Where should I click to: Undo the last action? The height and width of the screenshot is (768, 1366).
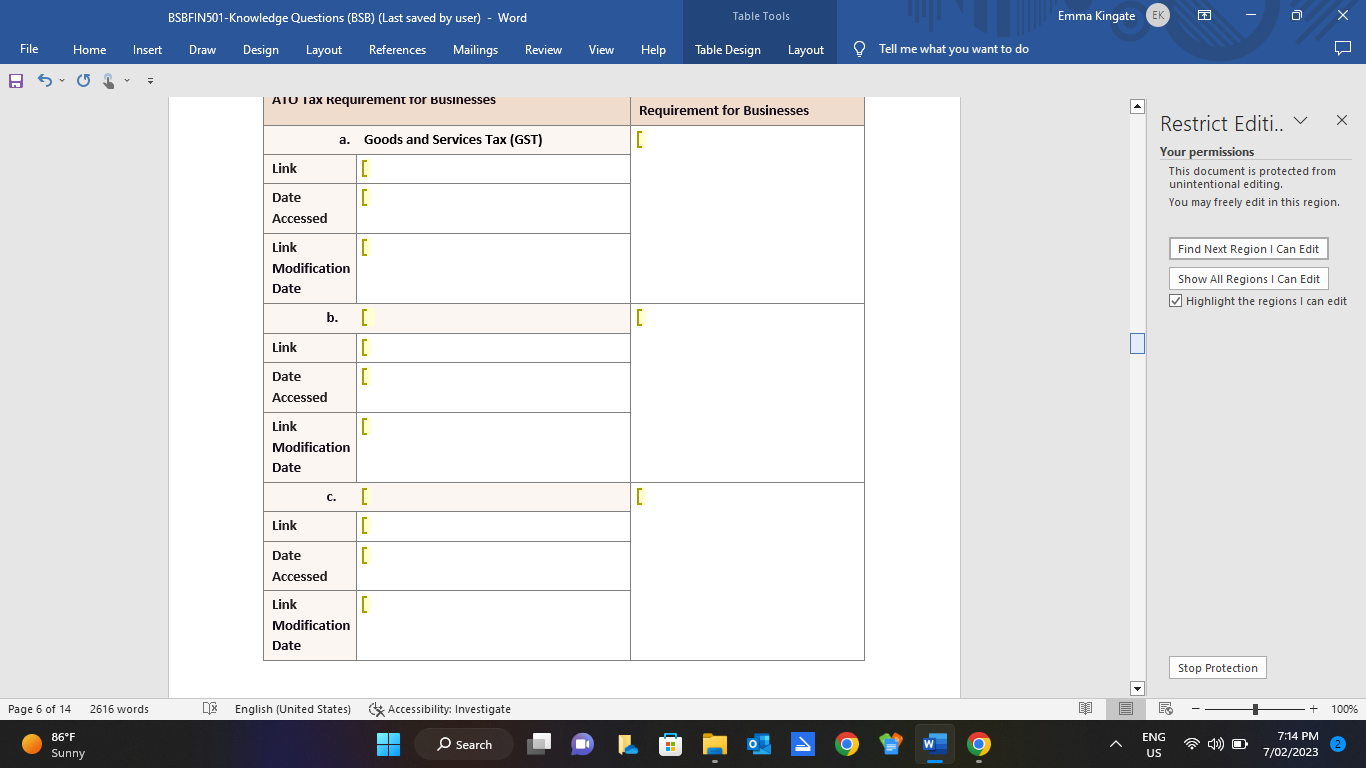(x=44, y=80)
